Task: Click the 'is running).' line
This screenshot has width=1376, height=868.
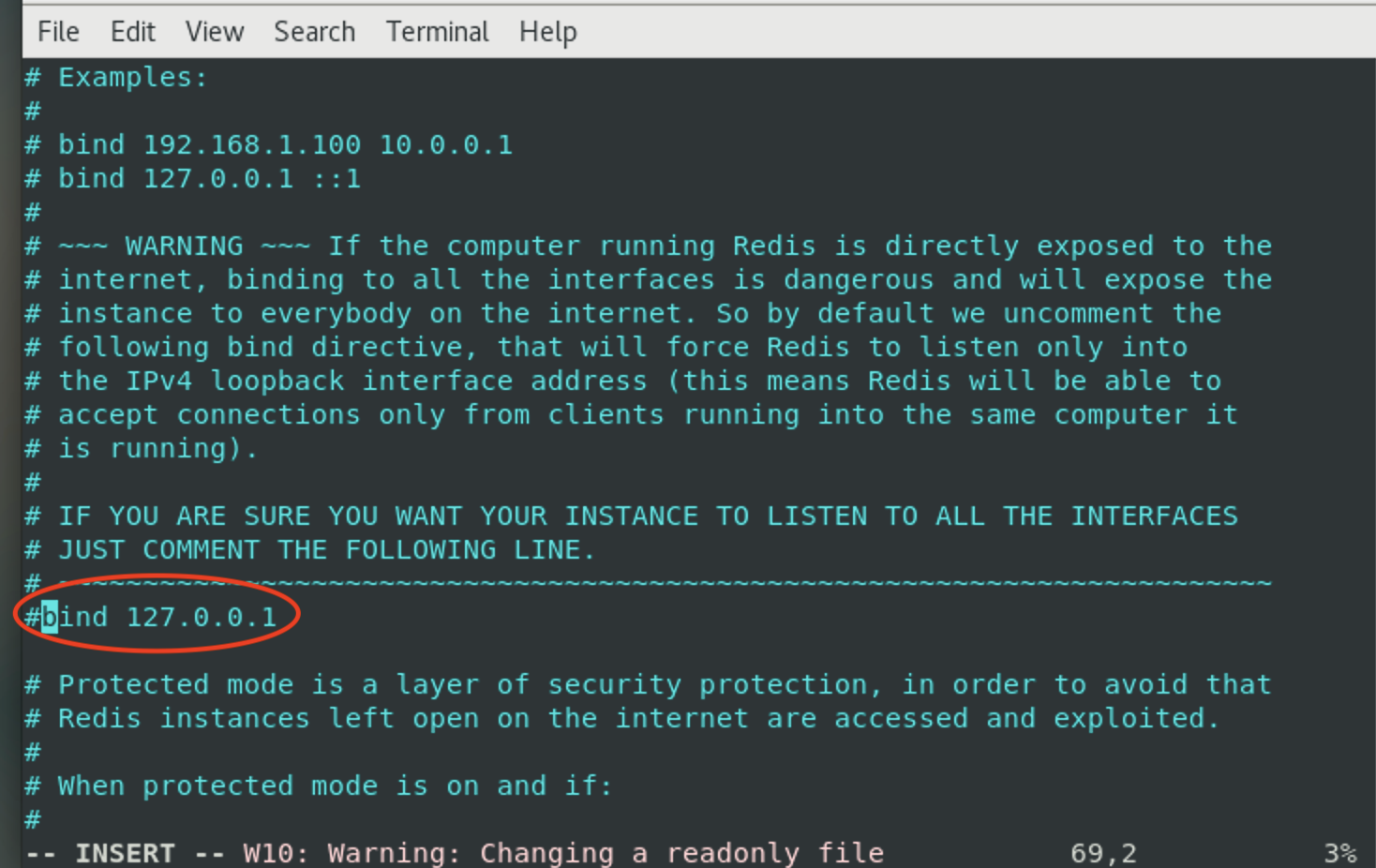Action: pos(142,448)
